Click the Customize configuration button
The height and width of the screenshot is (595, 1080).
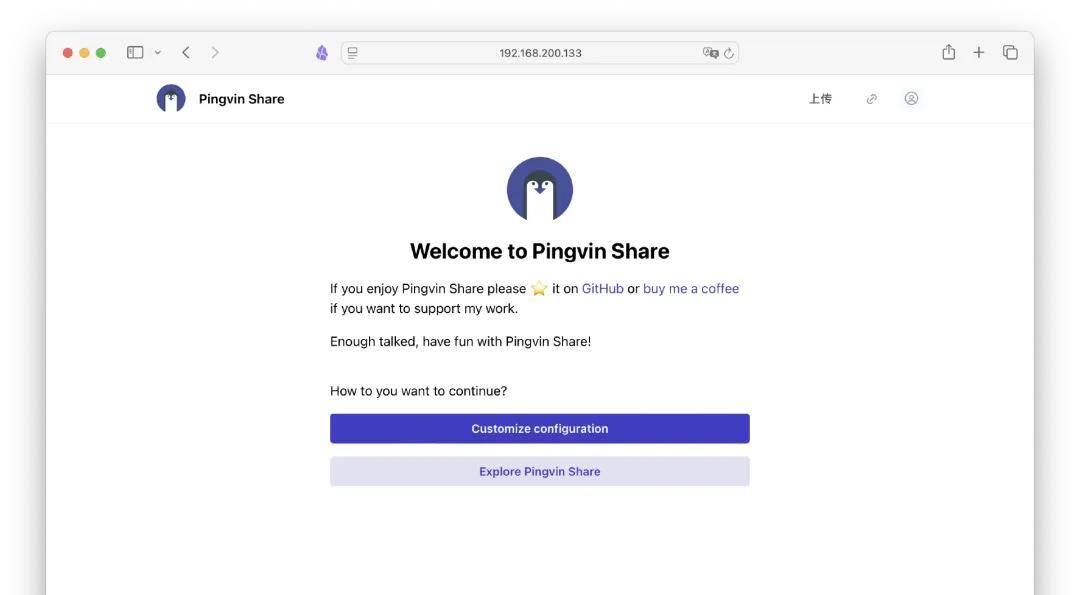click(539, 428)
